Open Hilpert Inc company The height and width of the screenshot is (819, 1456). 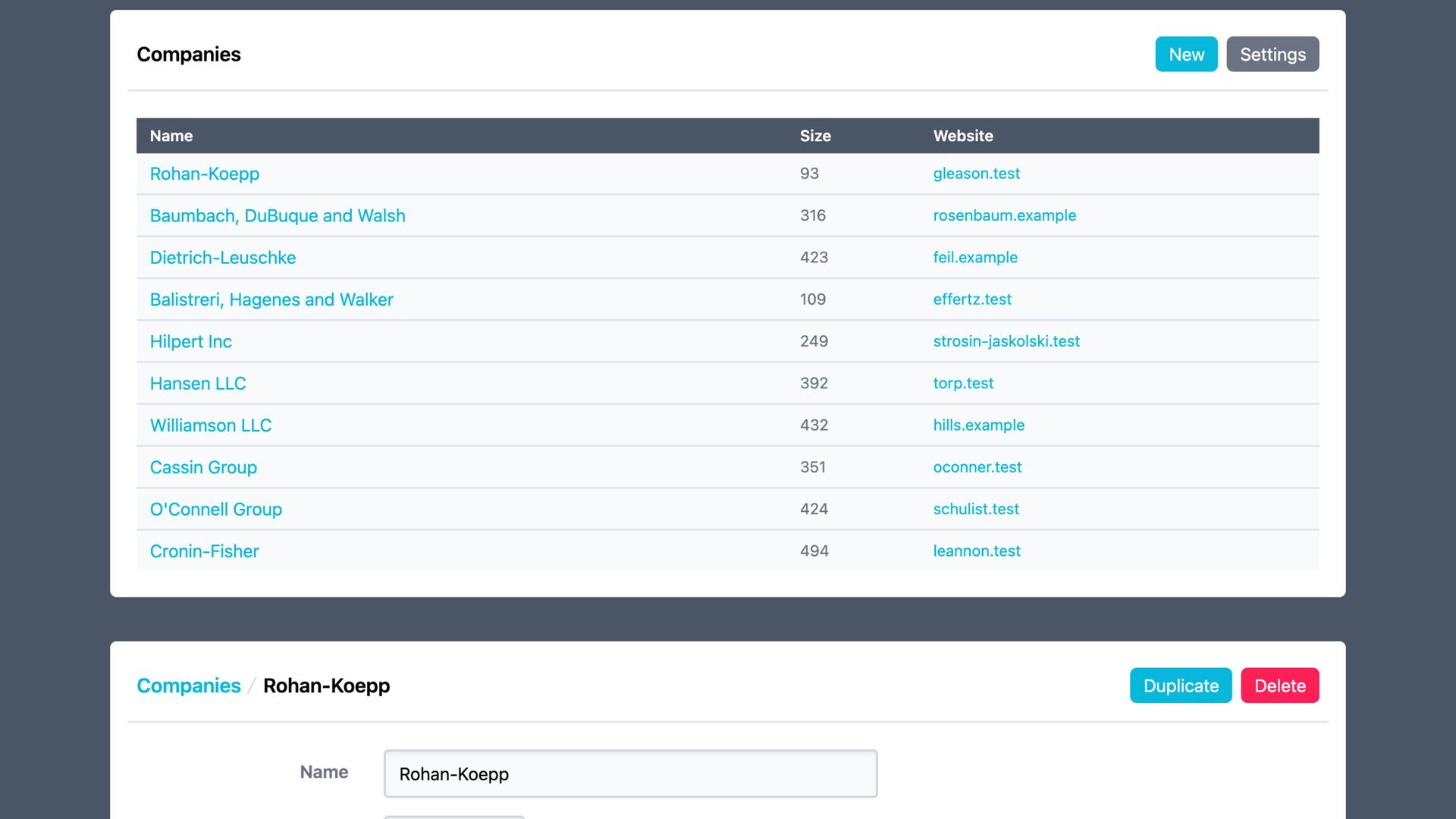[x=191, y=341]
